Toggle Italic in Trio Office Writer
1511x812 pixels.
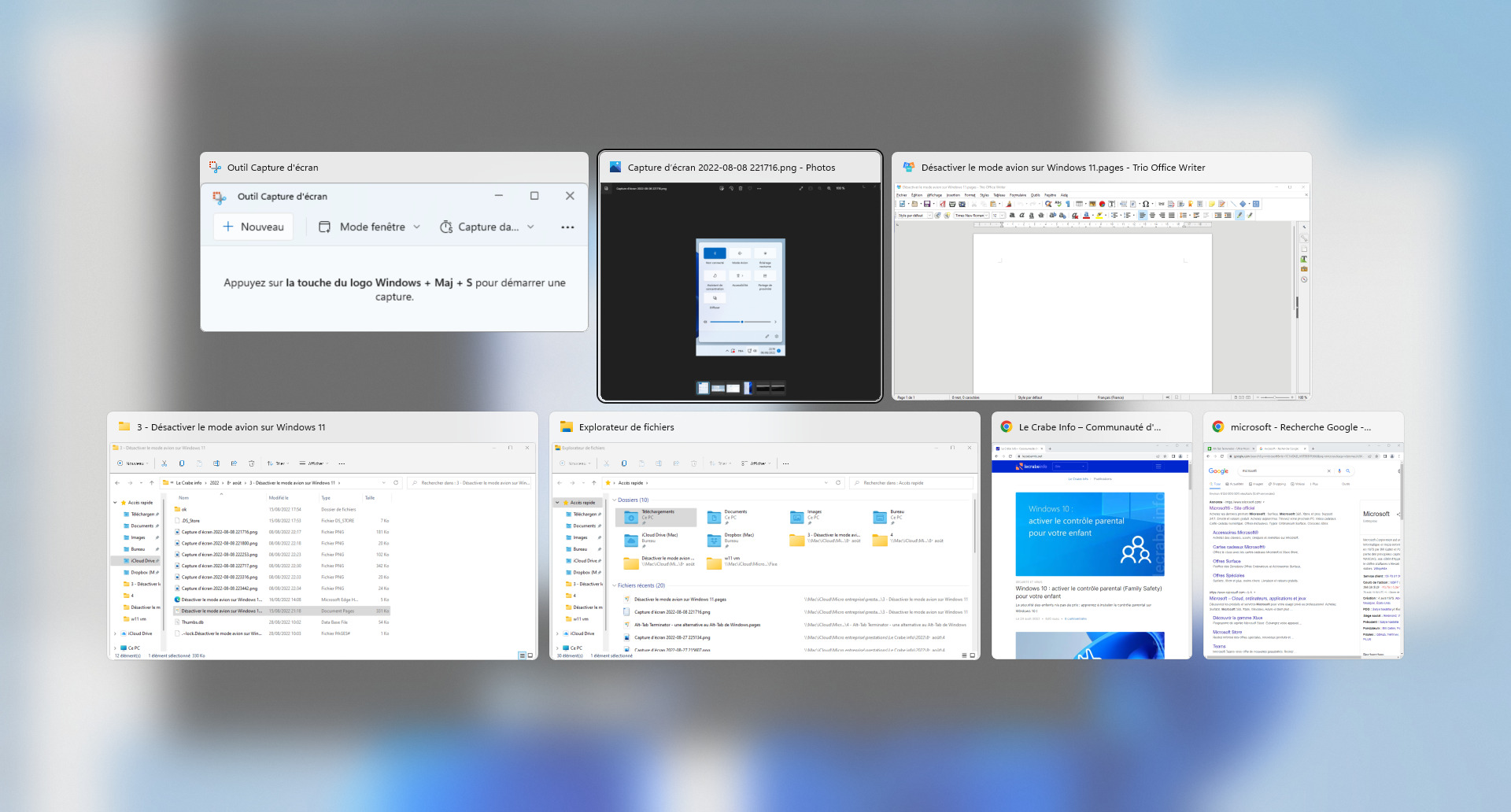[1021, 215]
